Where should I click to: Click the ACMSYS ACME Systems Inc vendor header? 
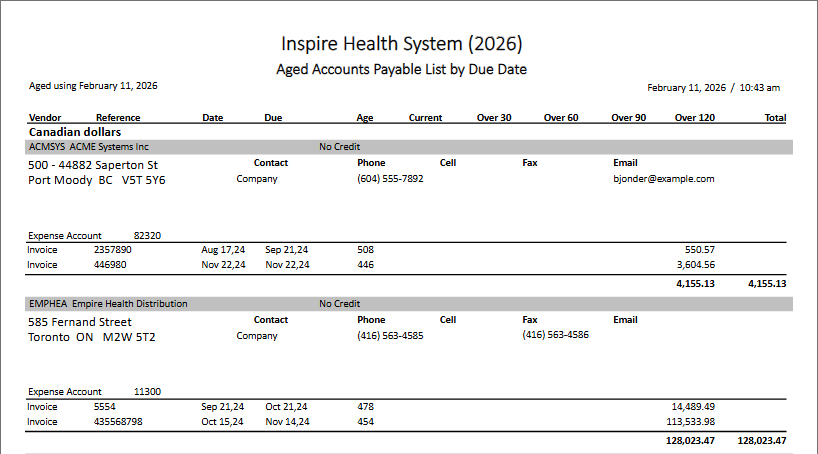click(89, 147)
